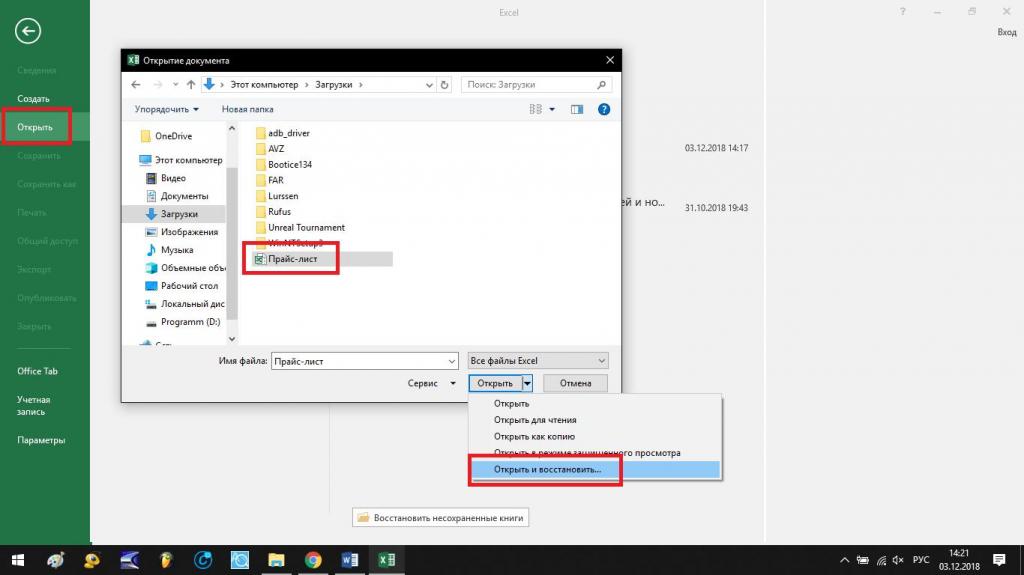Expand the view options dropdown arrow

[552, 109]
